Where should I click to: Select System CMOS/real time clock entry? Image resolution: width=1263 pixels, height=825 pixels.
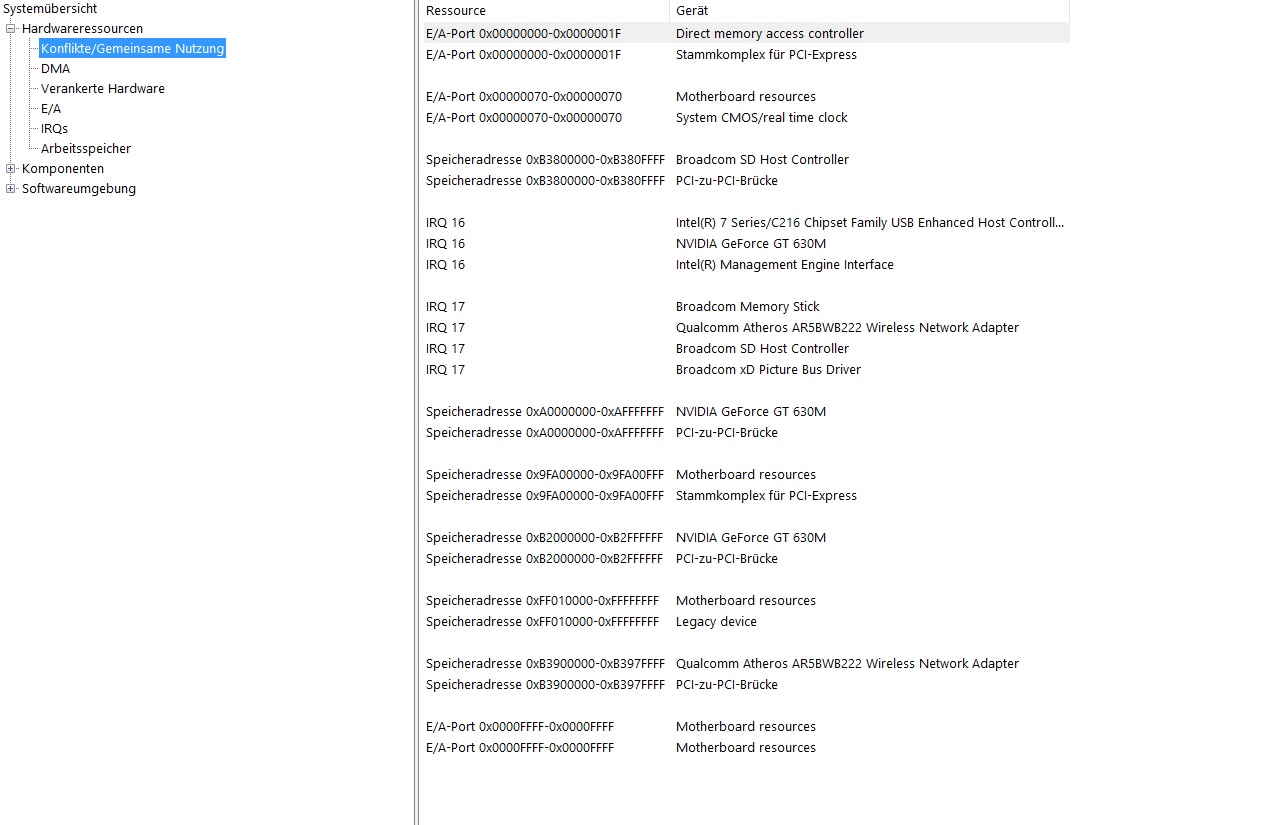click(x=746, y=118)
